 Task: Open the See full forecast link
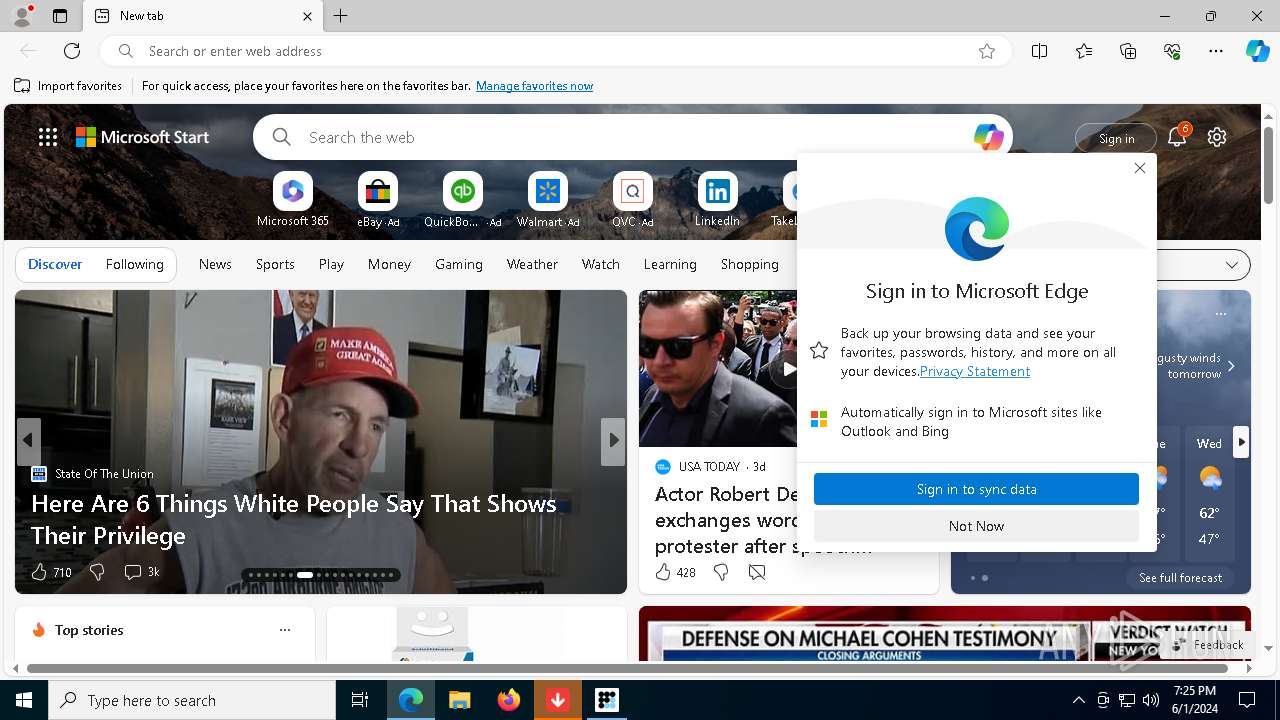click(1180, 578)
